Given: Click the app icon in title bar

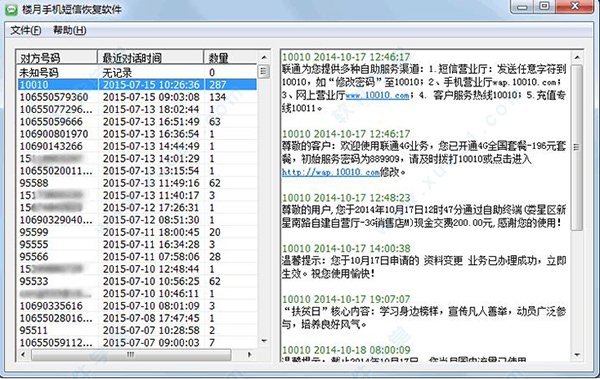Looking at the screenshot, I should pyautogui.click(x=11, y=10).
